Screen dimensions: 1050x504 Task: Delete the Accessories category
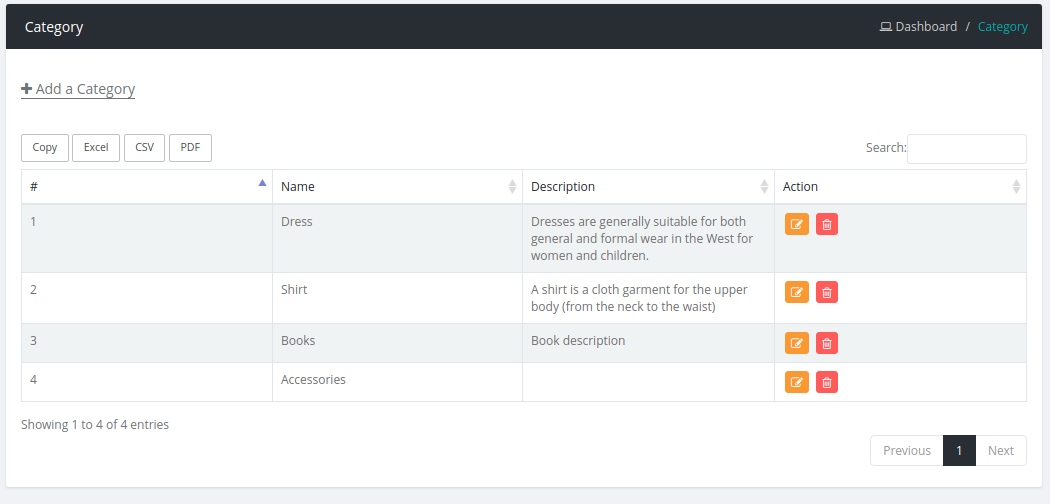click(x=827, y=382)
